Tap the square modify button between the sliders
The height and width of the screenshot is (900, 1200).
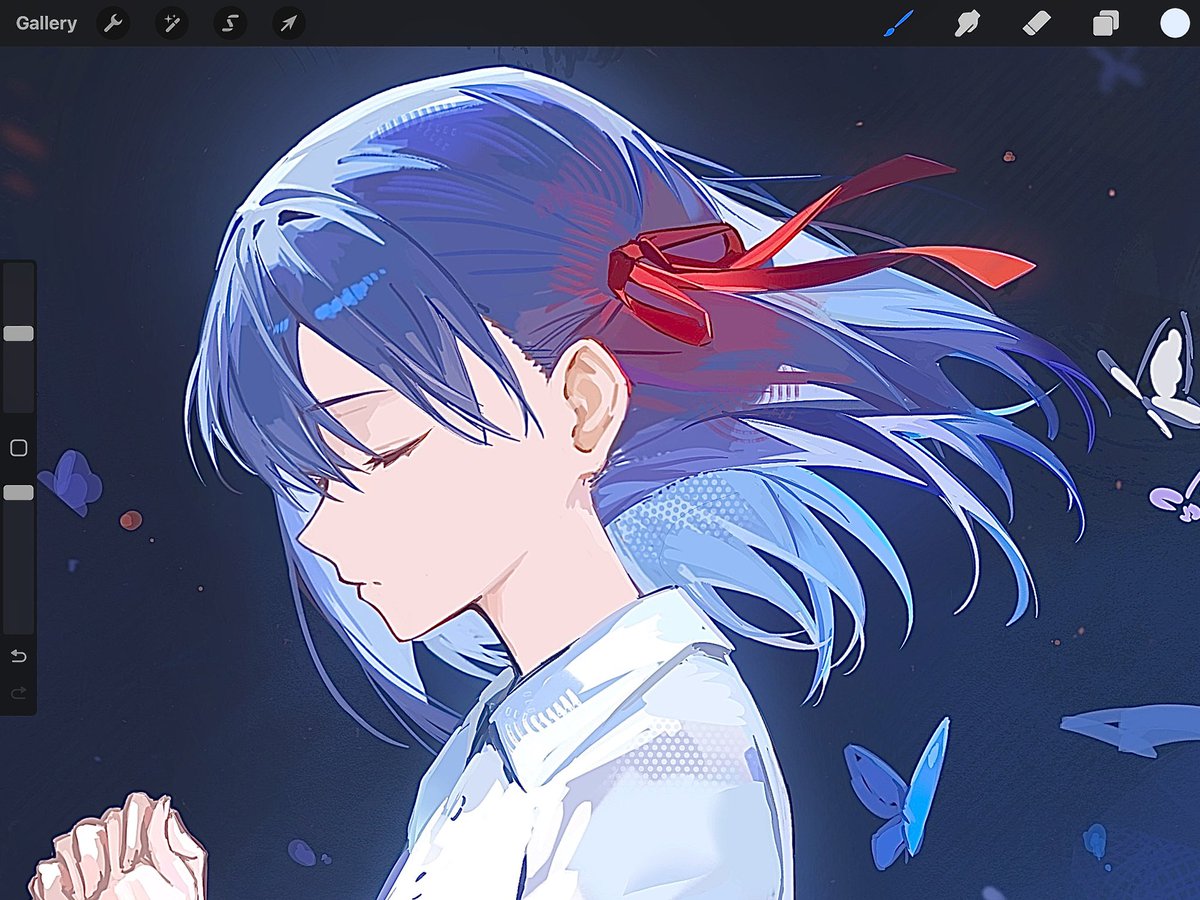pyautogui.click(x=18, y=448)
